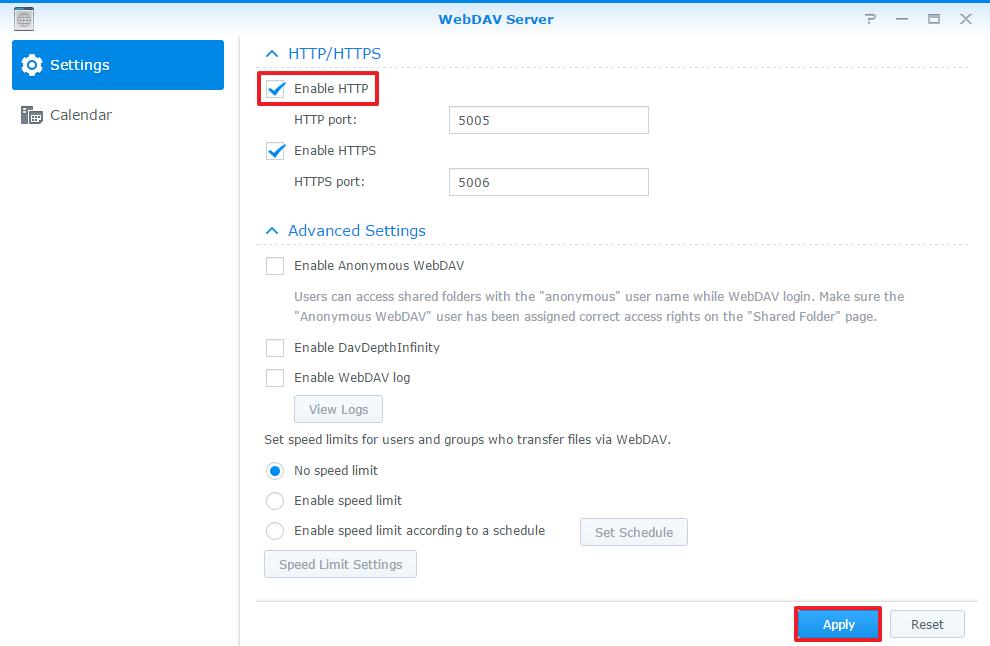Viewport: 990px width, 646px height.
Task: Enable Anonymous WebDAV checkbox
Action: point(275,266)
